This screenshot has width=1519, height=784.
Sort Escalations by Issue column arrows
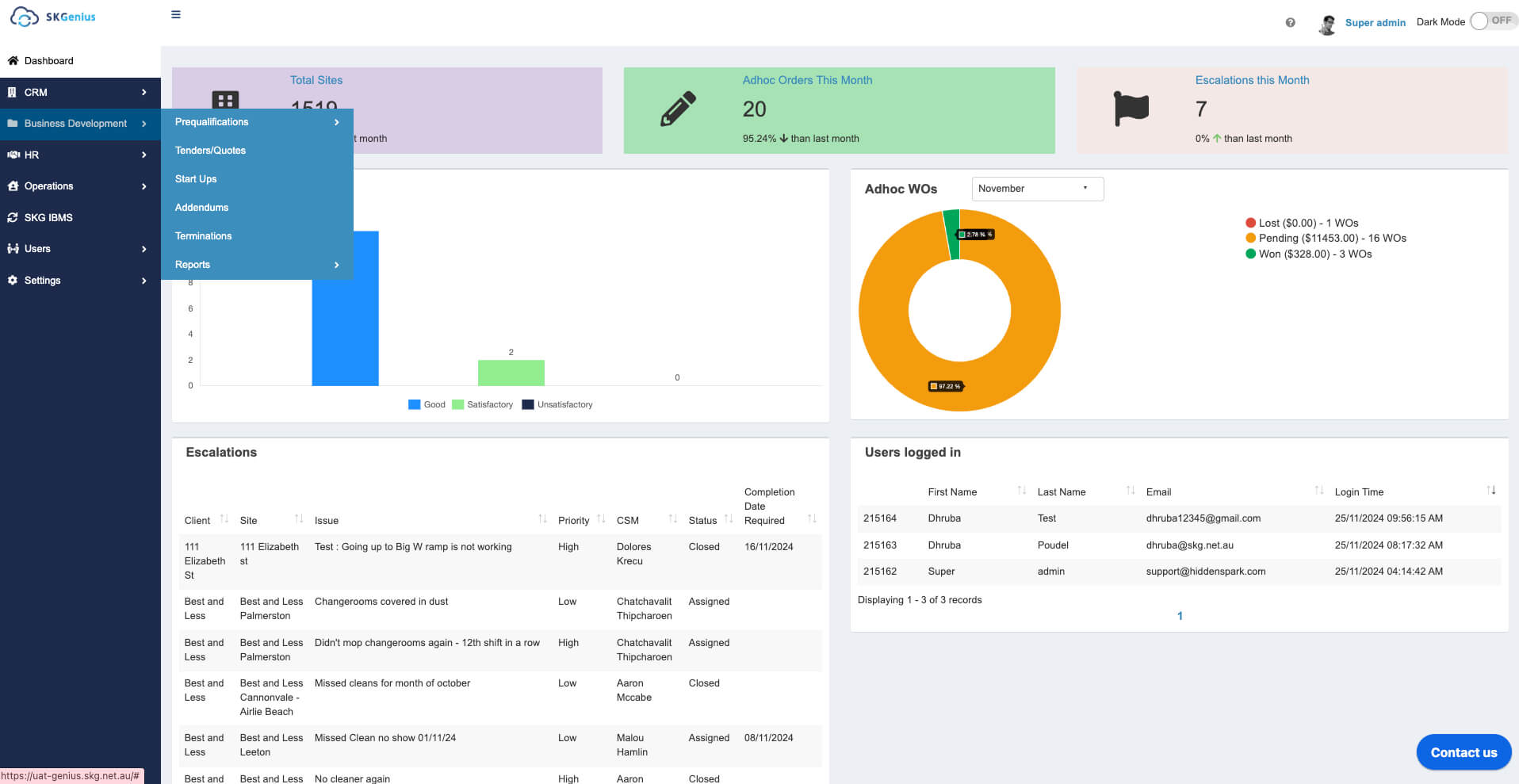pyautogui.click(x=542, y=519)
